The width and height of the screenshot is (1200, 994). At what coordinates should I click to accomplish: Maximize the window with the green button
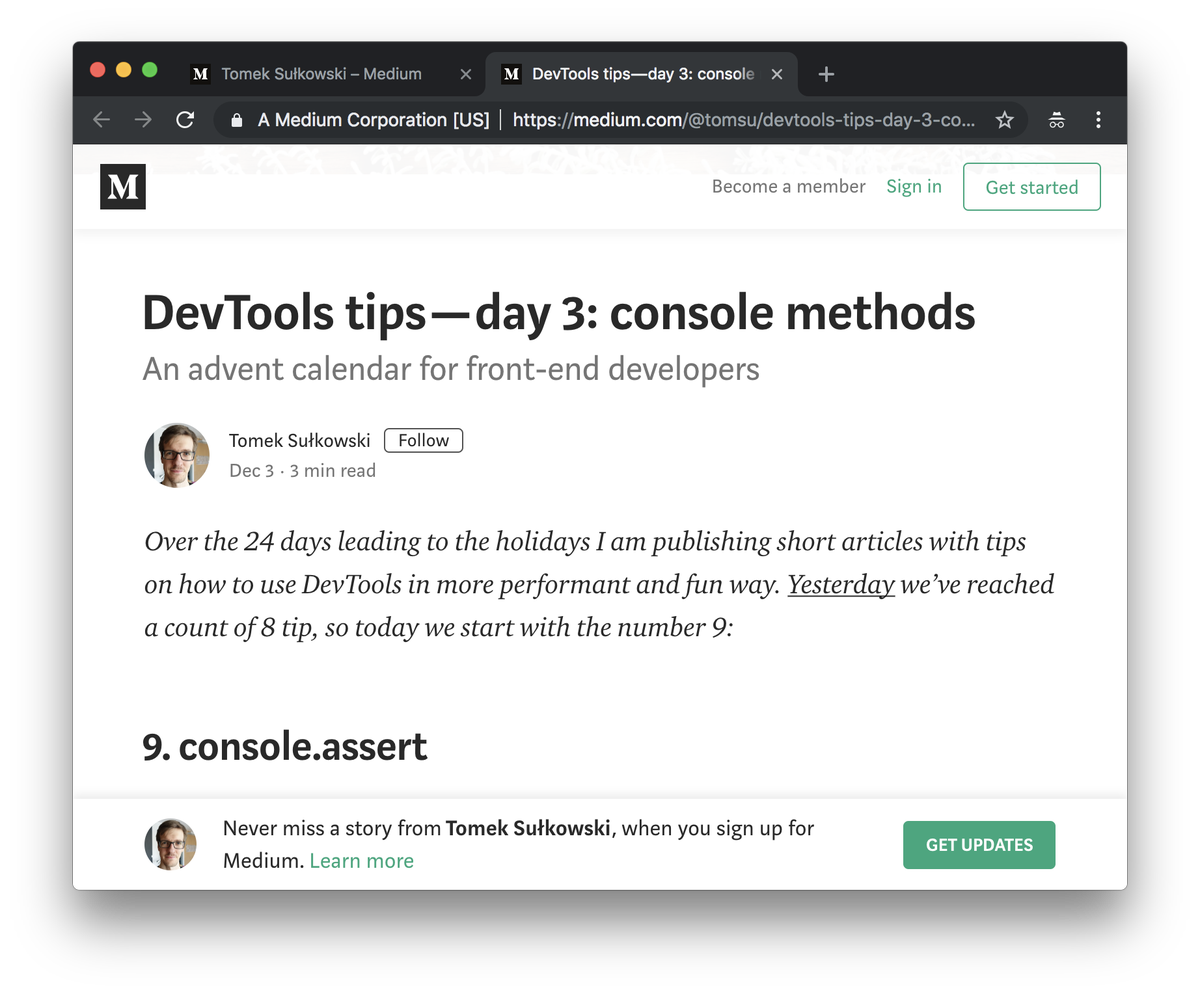[x=150, y=70]
